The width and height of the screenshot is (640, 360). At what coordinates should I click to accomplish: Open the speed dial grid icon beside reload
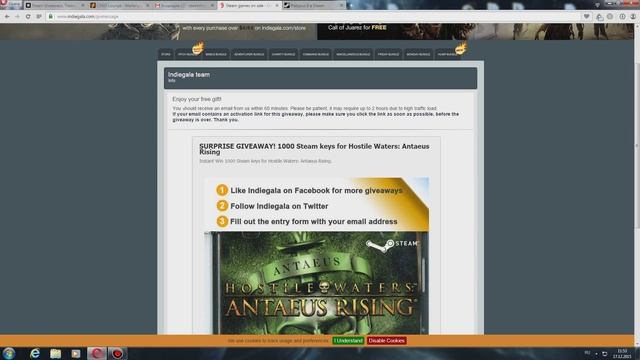point(39,16)
